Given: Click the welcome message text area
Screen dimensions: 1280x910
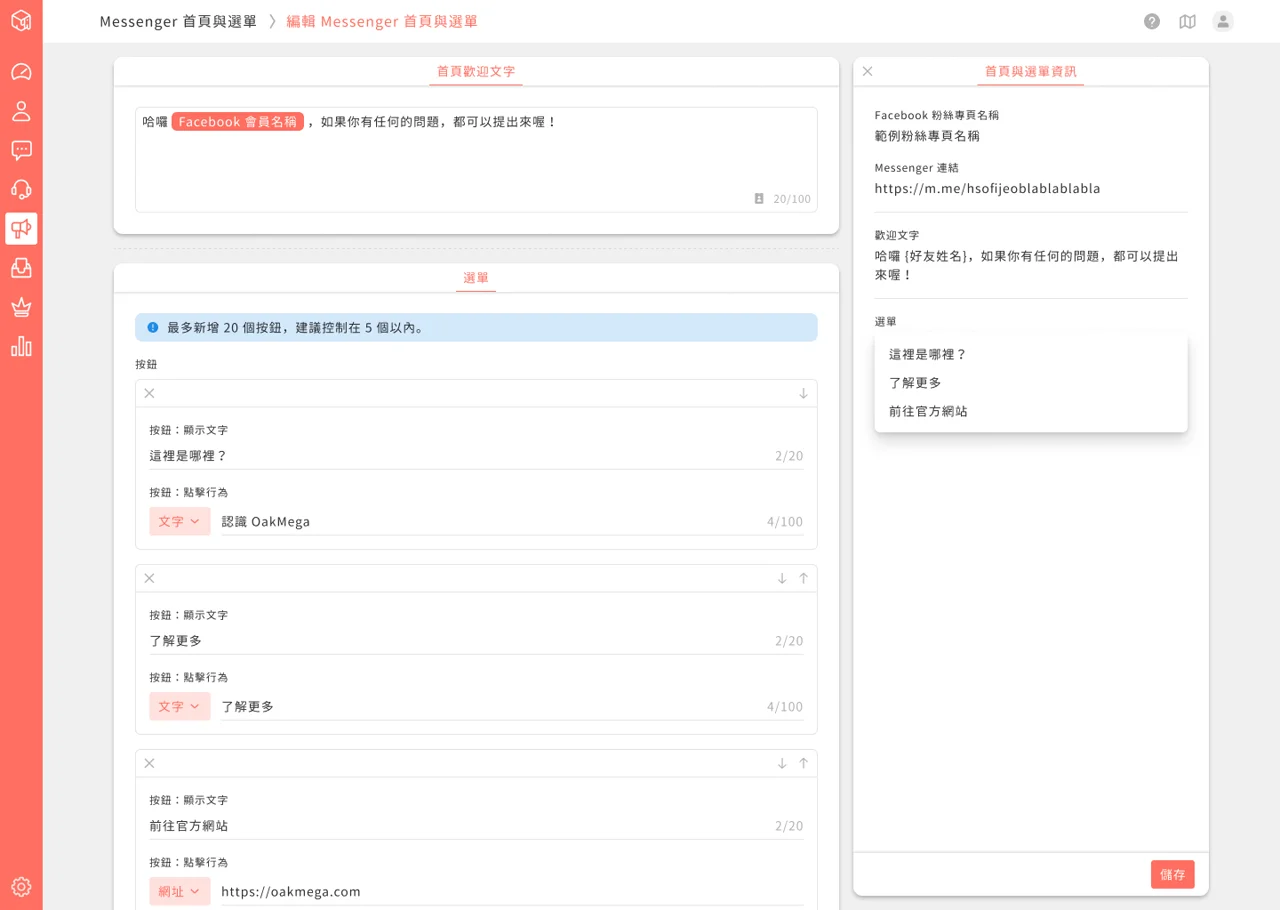Looking at the screenshot, I should (x=476, y=160).
